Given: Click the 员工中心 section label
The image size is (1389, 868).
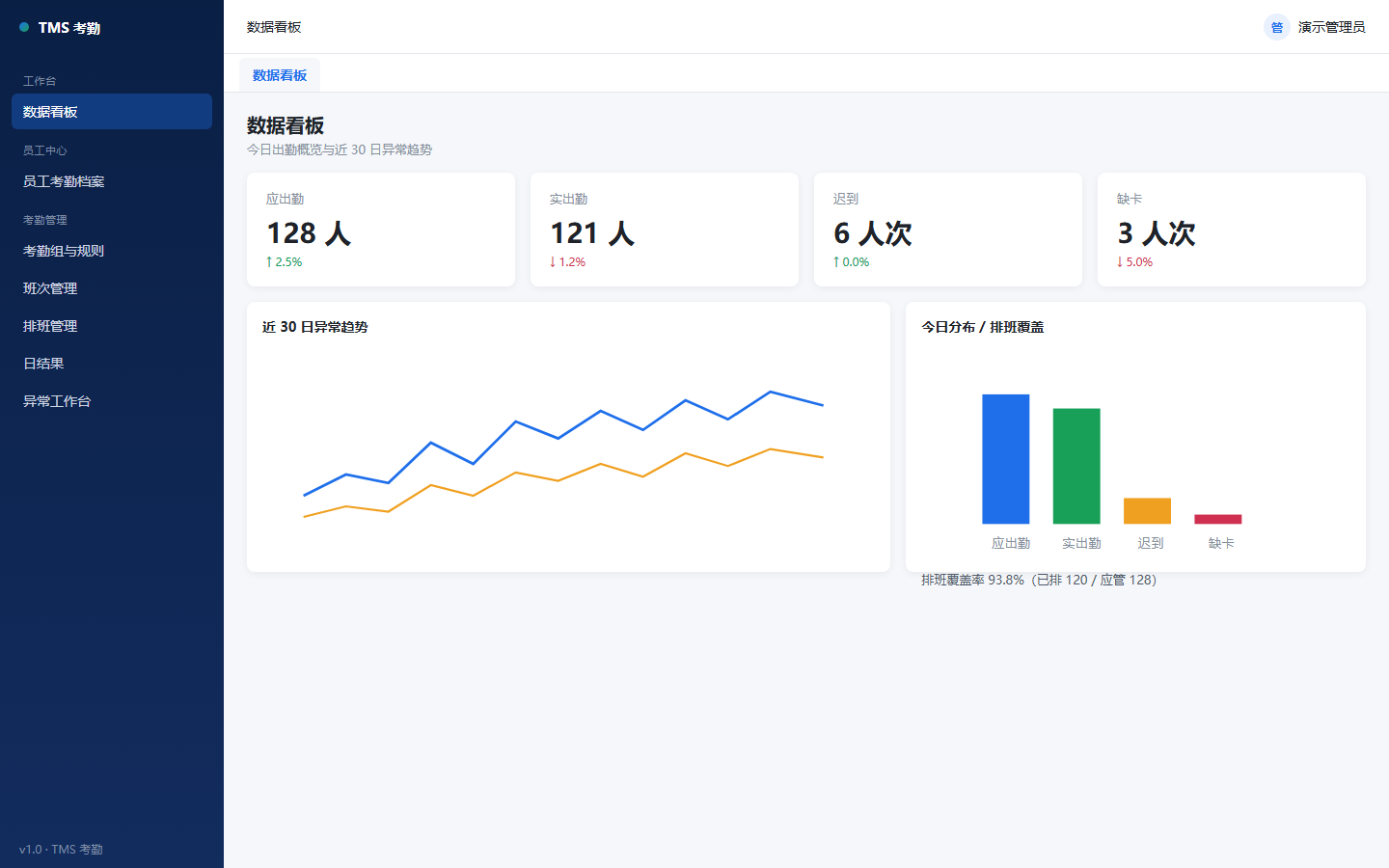Looking at the screenshot, I should (45, 150).
